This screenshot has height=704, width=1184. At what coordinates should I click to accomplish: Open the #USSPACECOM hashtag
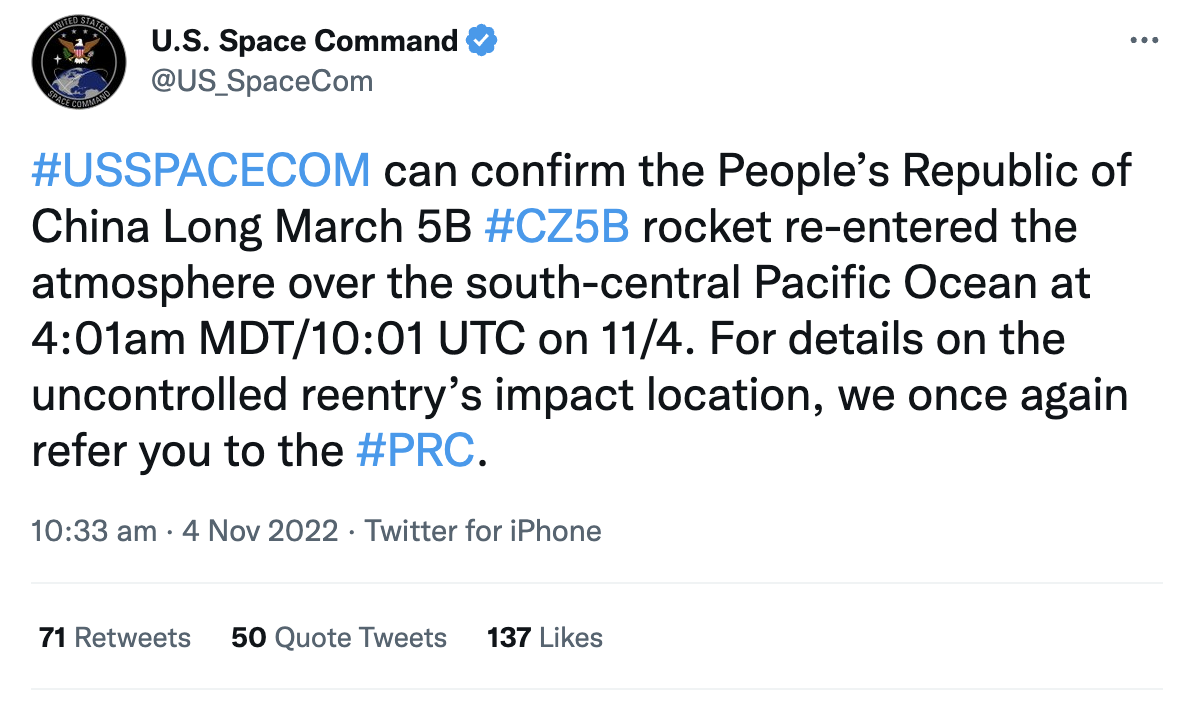click(x=201, y=170)
